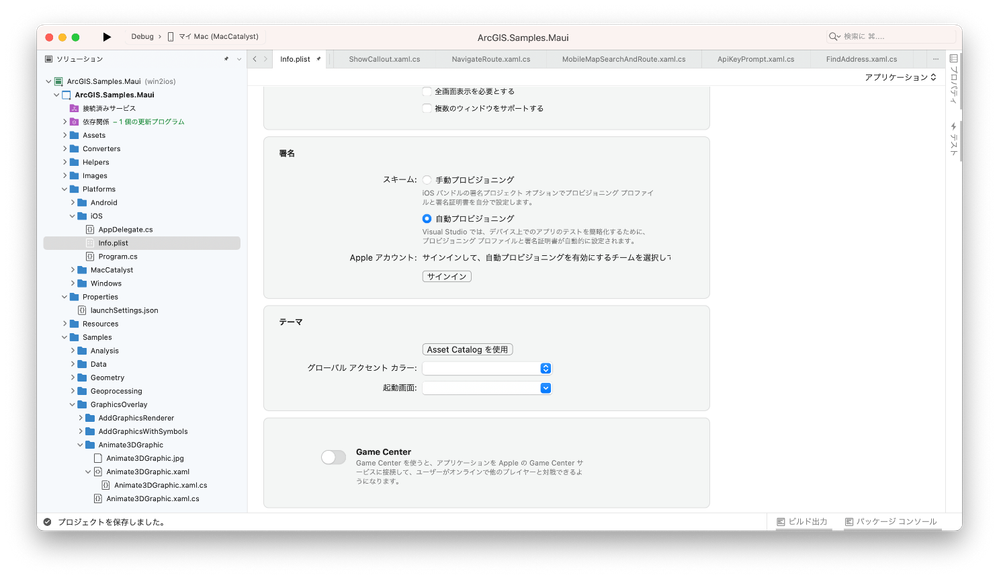Open the グローバル アクセント カラー picker
Image resolution: width=999 pixels, height=579 pixels.
coord(545,368)
